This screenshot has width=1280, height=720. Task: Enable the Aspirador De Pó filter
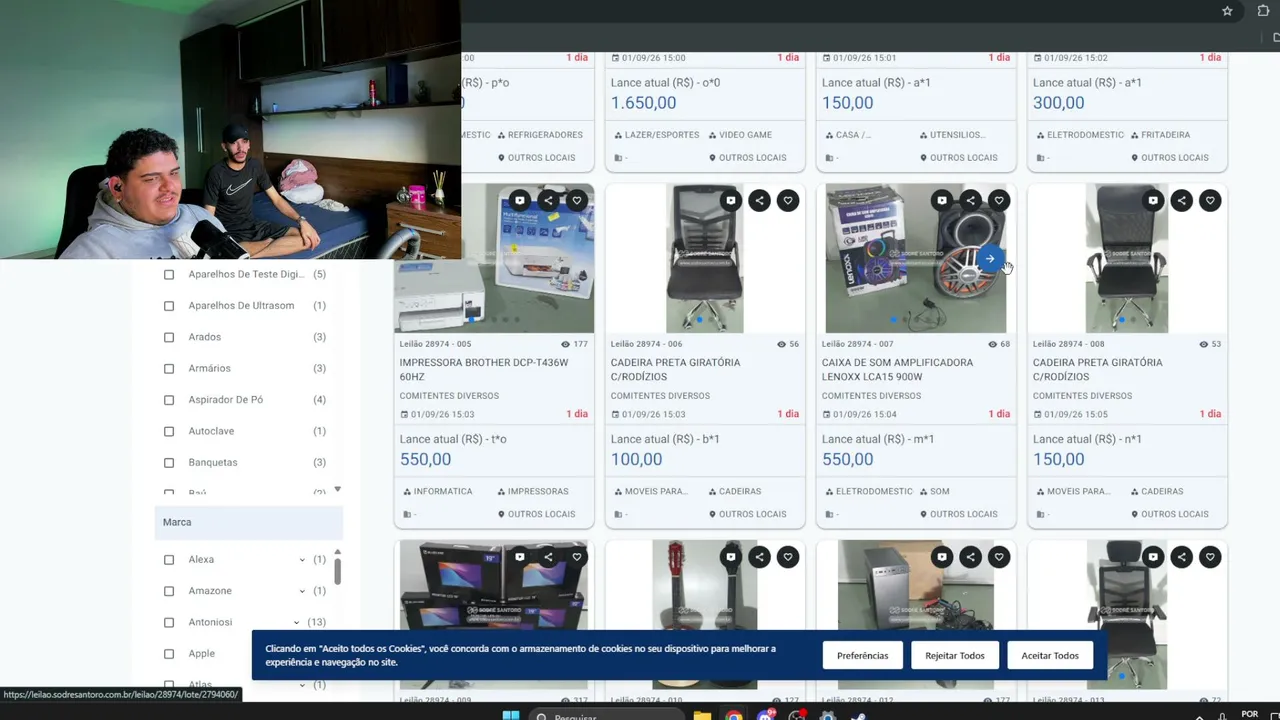point(169,400)
